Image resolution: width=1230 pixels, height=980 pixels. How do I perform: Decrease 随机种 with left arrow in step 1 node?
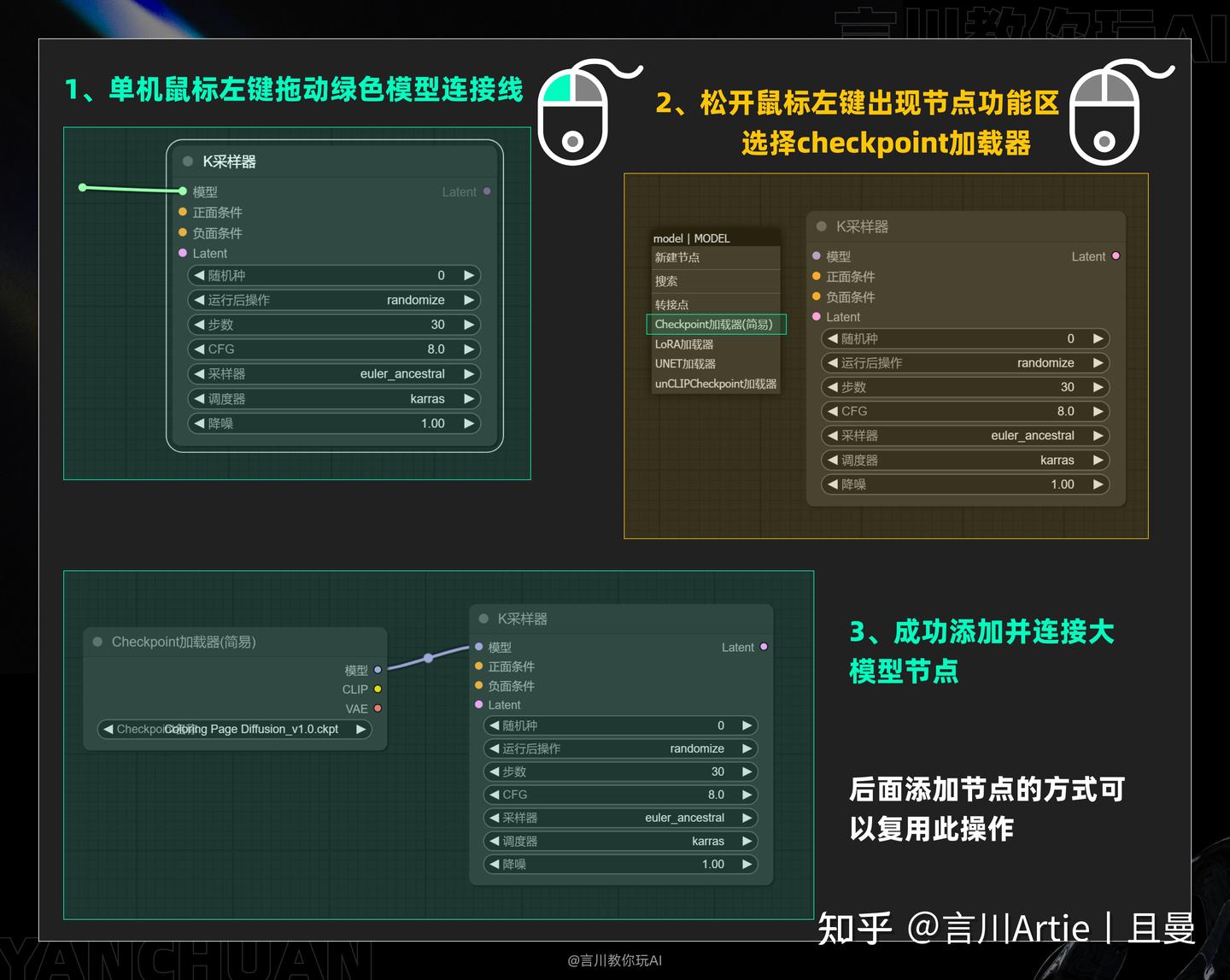199,275
